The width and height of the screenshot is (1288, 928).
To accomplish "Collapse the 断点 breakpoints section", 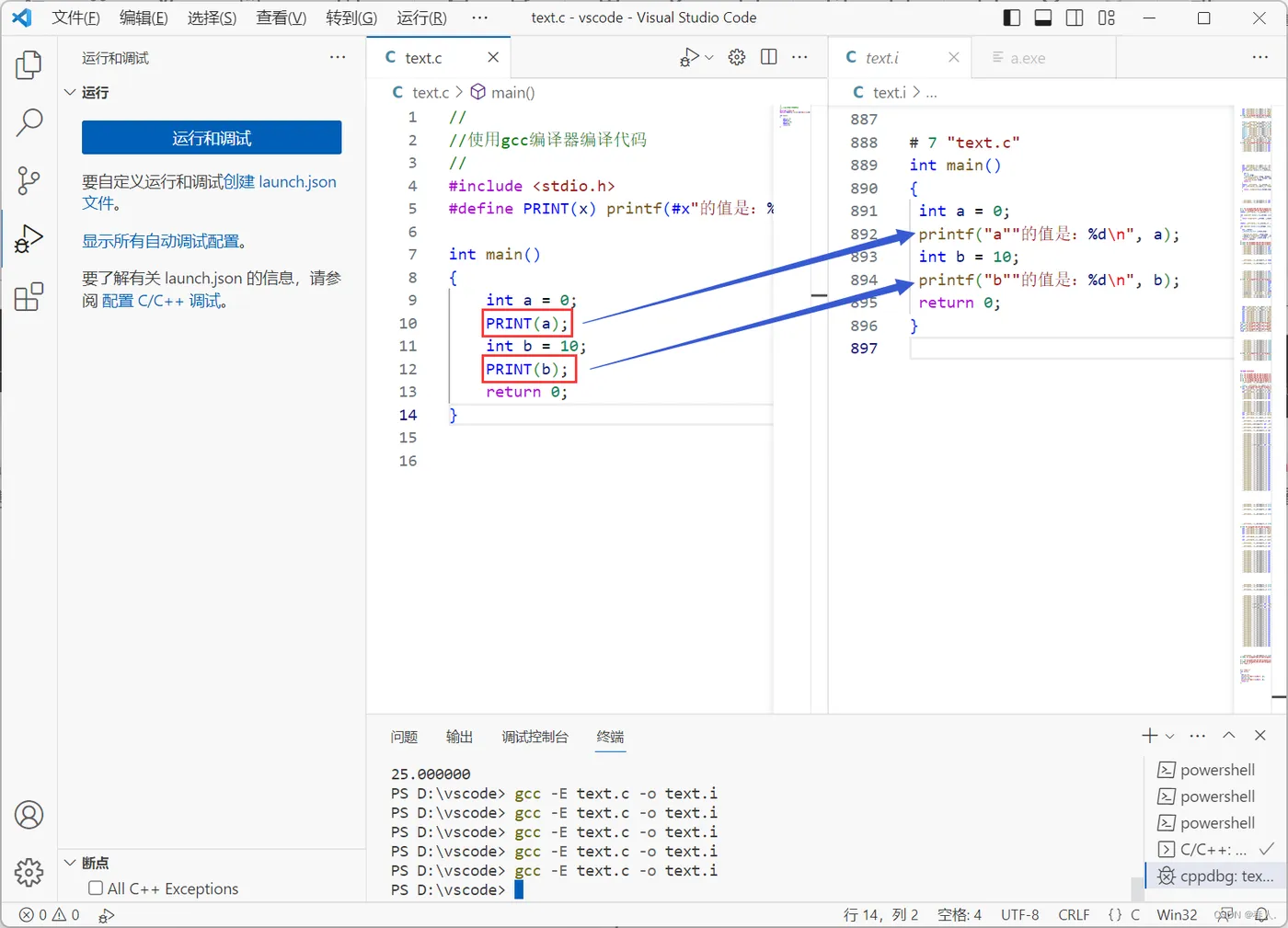I will [x=70, y=863].
